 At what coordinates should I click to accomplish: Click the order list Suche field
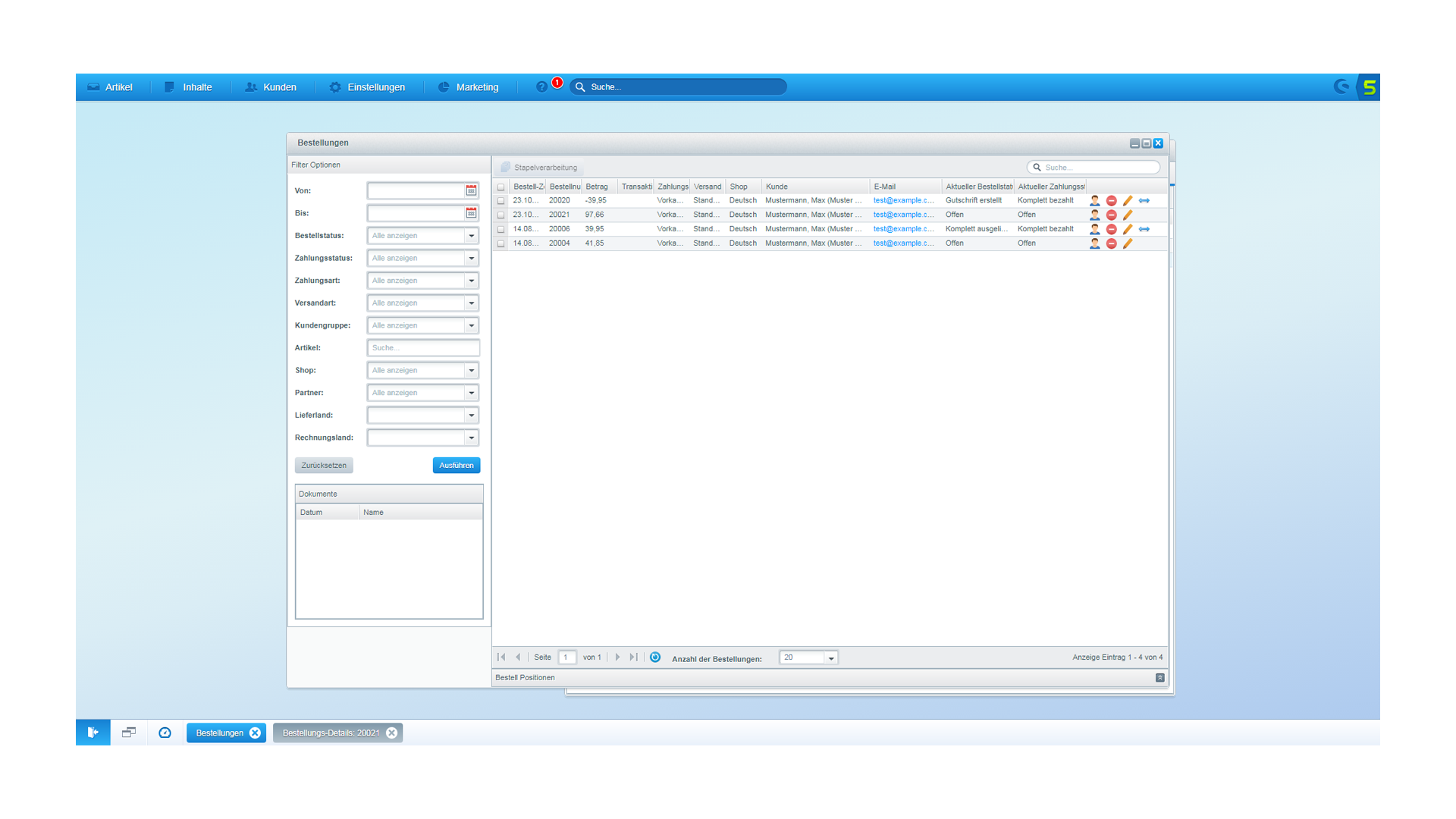coord(1094,168)
